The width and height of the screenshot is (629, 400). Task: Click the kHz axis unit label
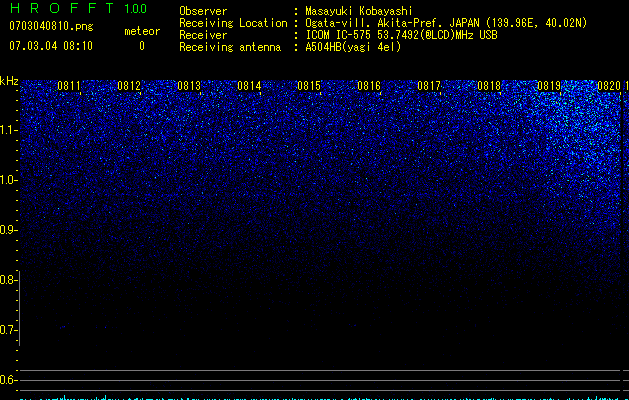click(9, 81)
